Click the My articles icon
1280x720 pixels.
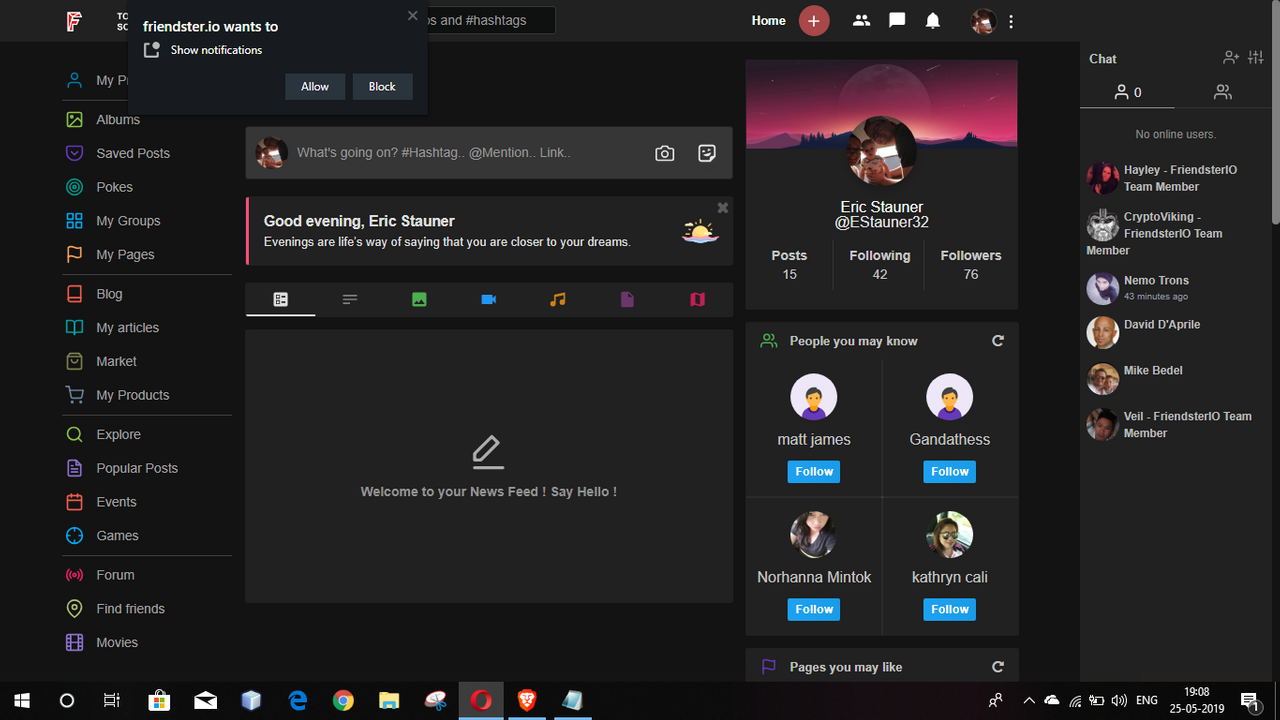coord(74,328)
